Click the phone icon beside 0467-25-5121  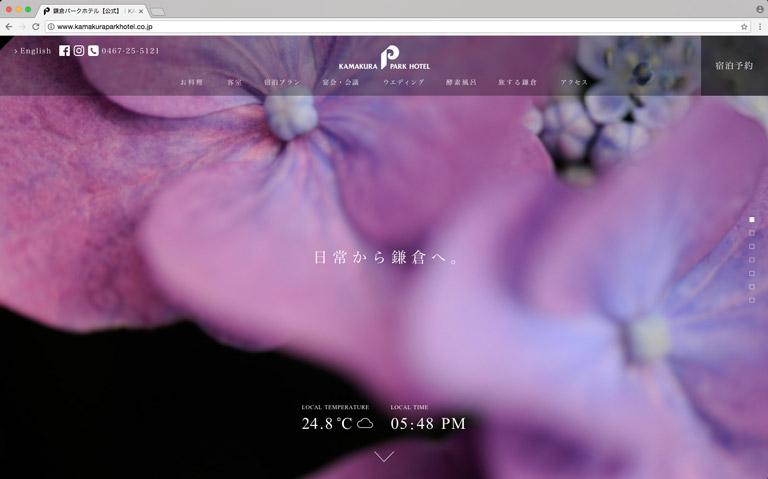[x=93, y=51]
